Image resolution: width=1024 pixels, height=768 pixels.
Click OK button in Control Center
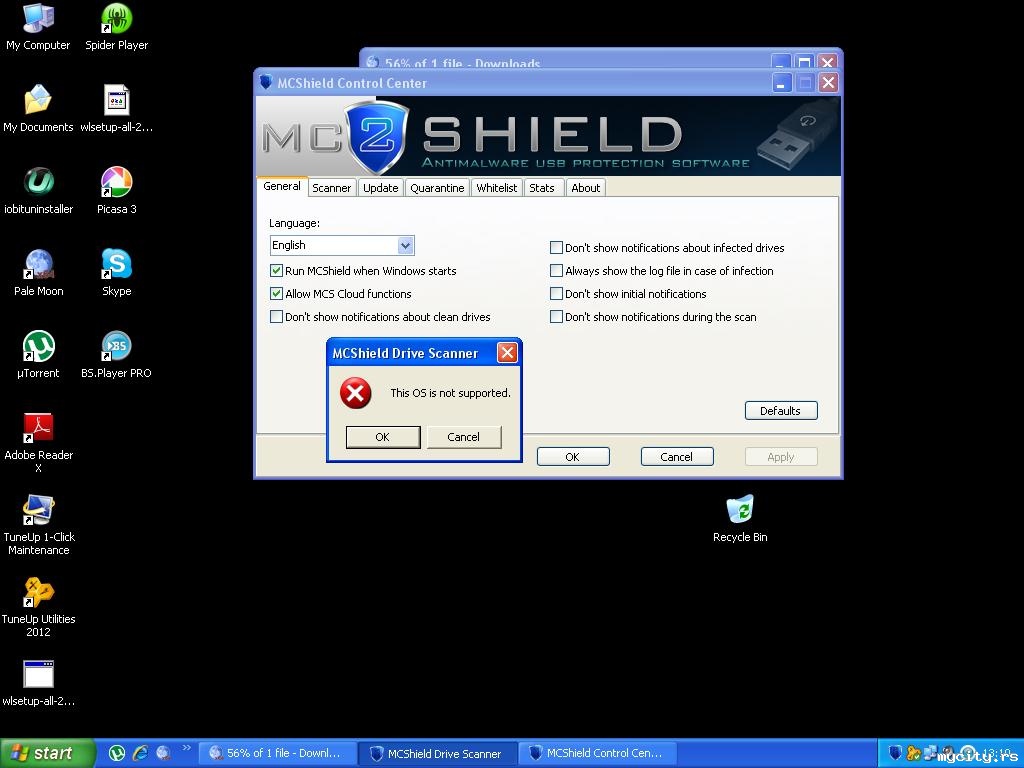pyautogui.click(x=573, y=456)
